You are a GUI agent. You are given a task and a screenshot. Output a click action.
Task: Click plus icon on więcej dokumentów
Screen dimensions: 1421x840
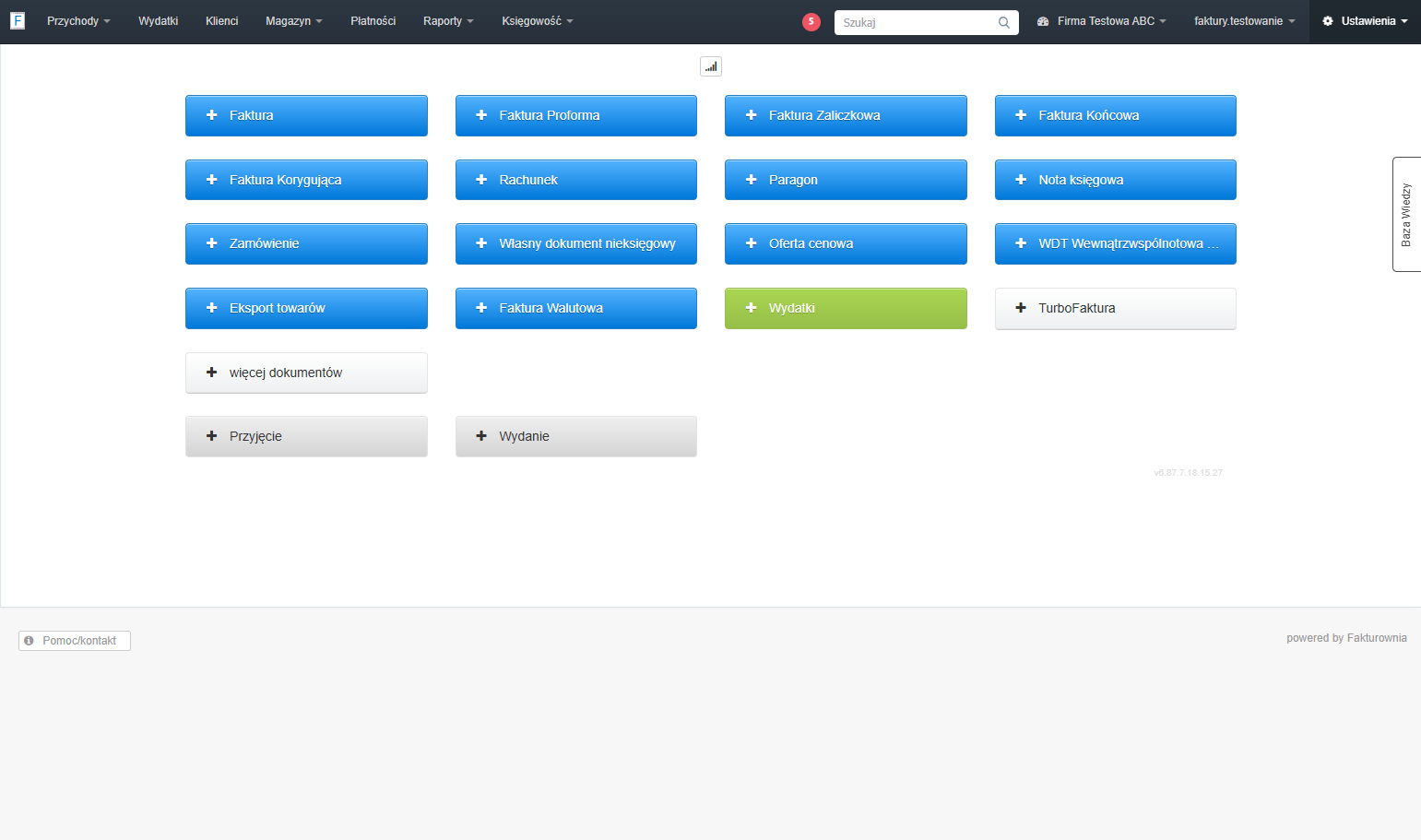(211, 373)
